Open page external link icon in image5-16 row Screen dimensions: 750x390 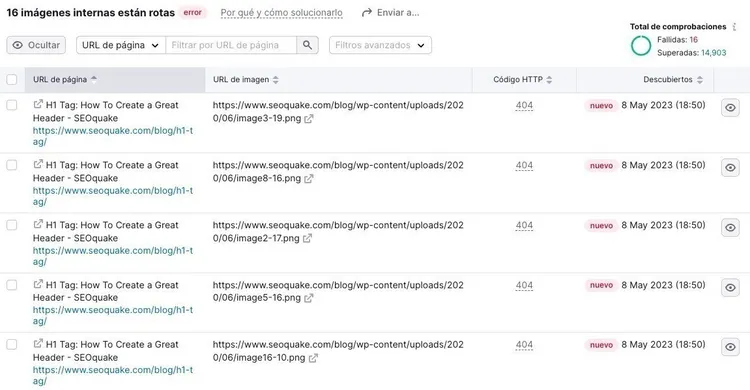(x=38, y=284)
